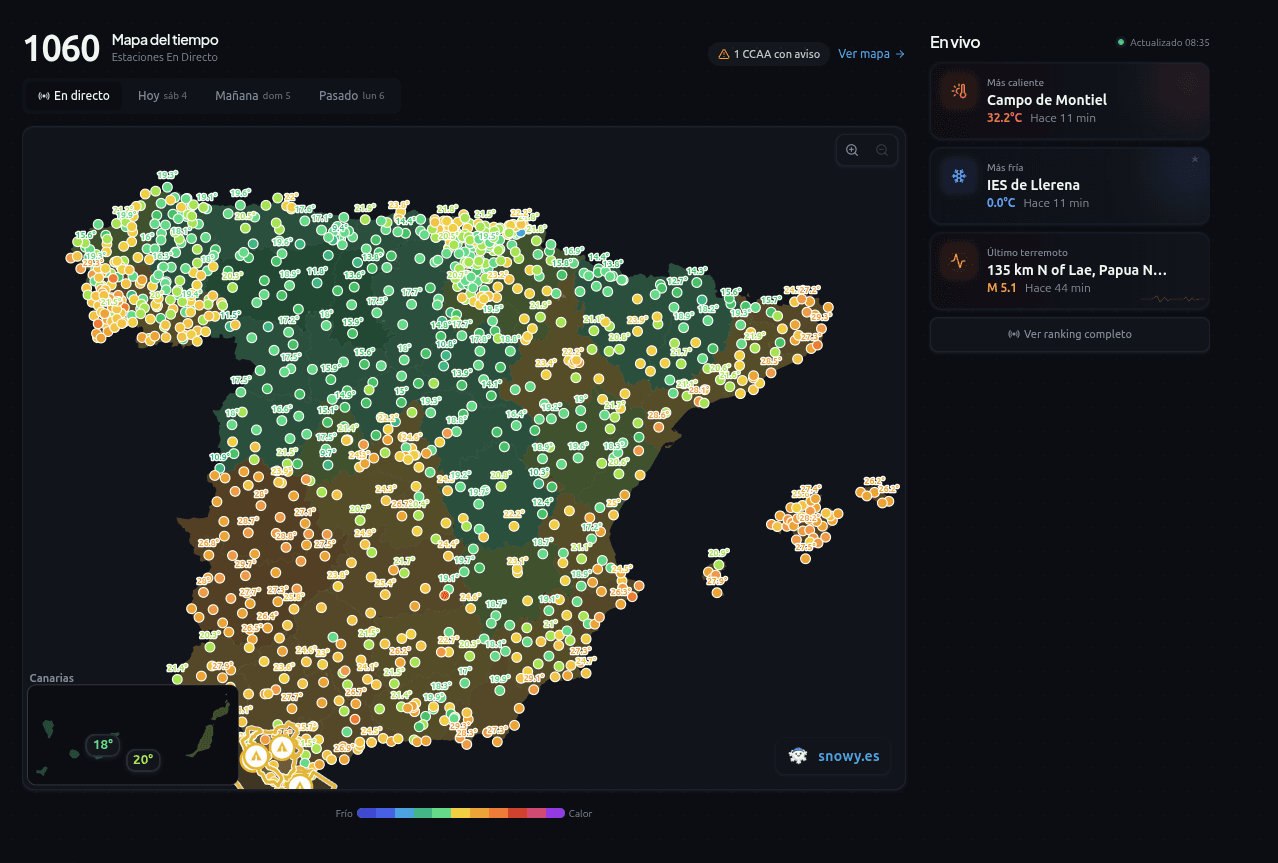
Task: Click the arrow after Ver mapa
Action: pyautogui.click(x=900, y=54)
